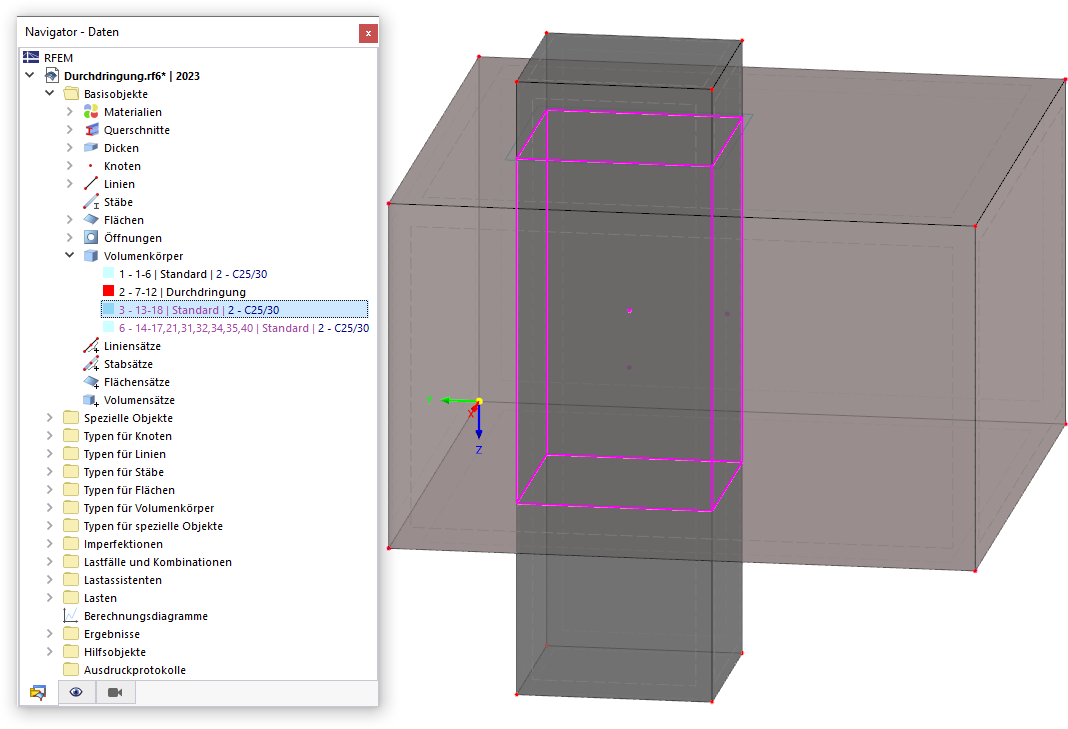Click the Volumensätze icon
This screenshot has width=1068, height=729.
91,400
